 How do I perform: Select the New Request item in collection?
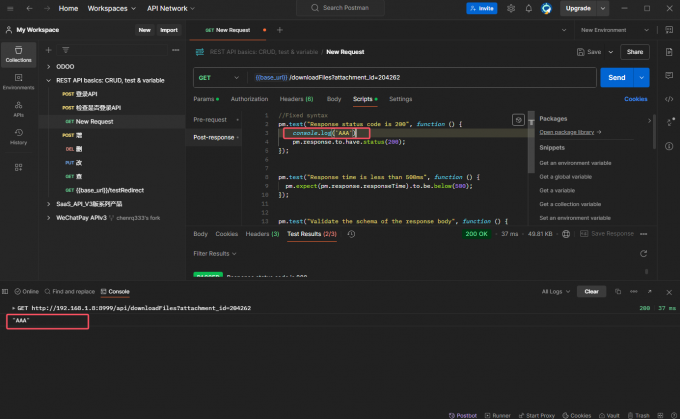tap(94, 122)
